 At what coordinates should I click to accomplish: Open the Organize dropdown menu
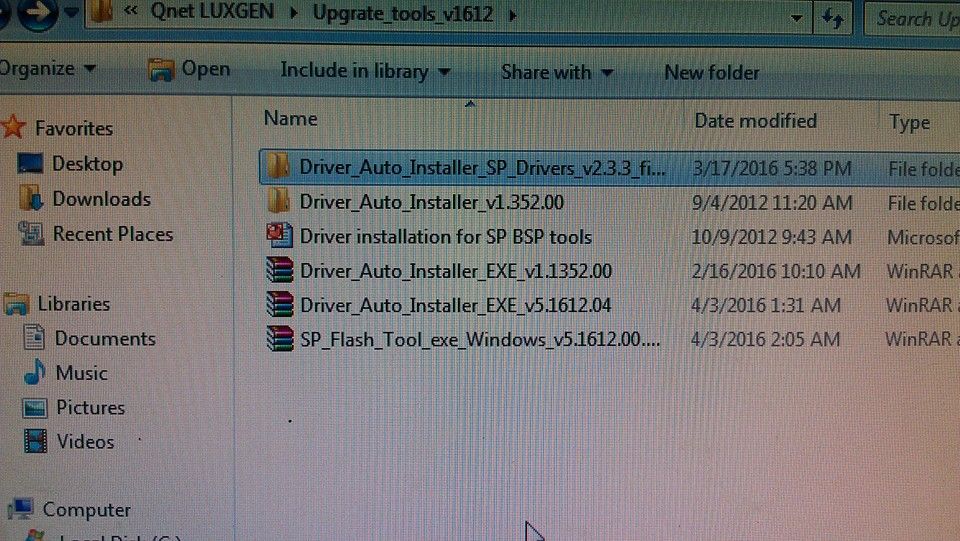tap(48, 69)
